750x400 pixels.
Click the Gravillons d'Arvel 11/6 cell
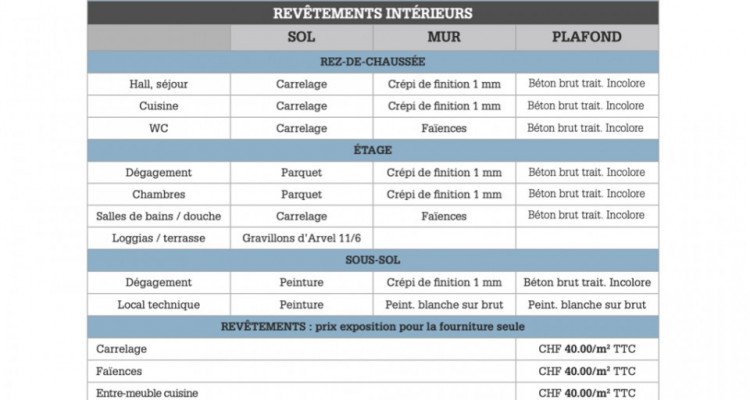301,238
